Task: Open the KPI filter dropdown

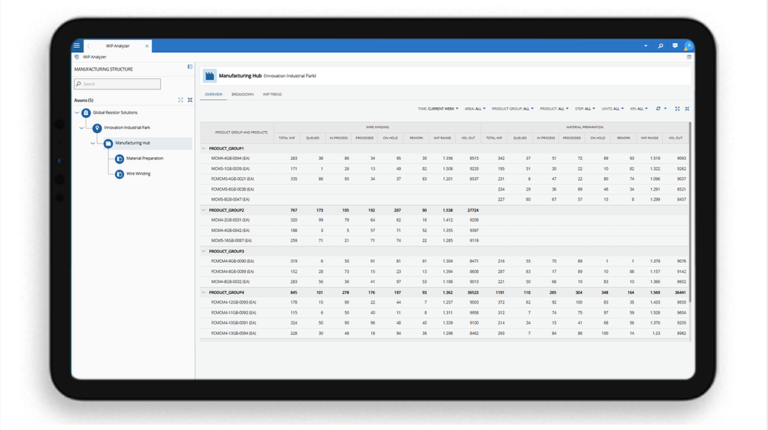Action: 638,109
